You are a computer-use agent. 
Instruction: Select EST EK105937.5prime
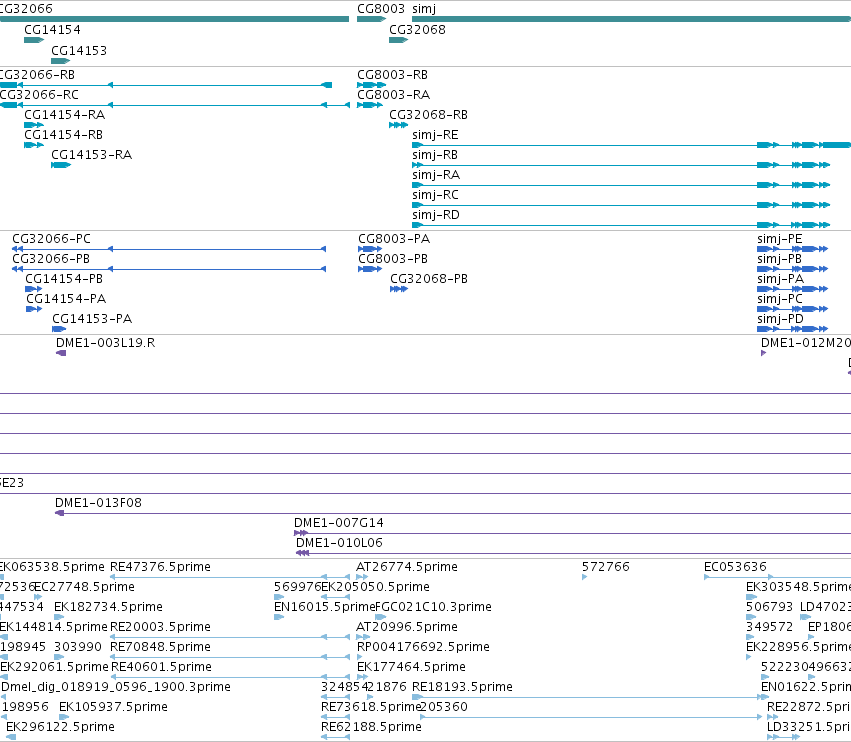pos(113,708)
